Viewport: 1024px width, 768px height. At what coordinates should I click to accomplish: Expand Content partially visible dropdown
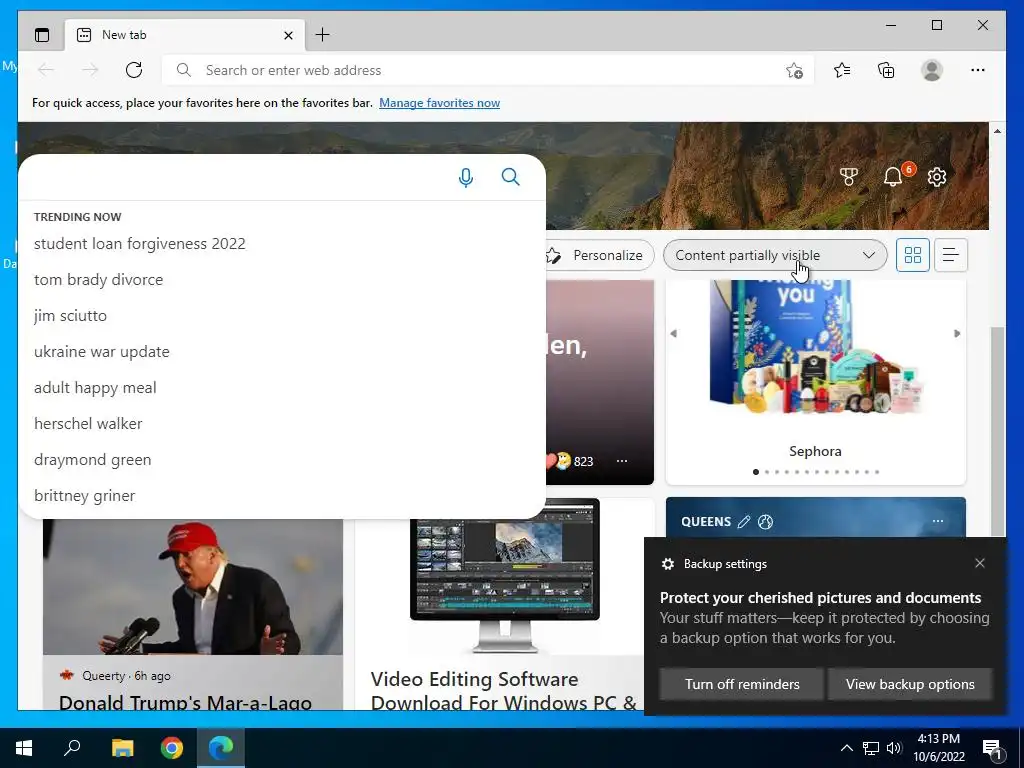coord(775,255)
